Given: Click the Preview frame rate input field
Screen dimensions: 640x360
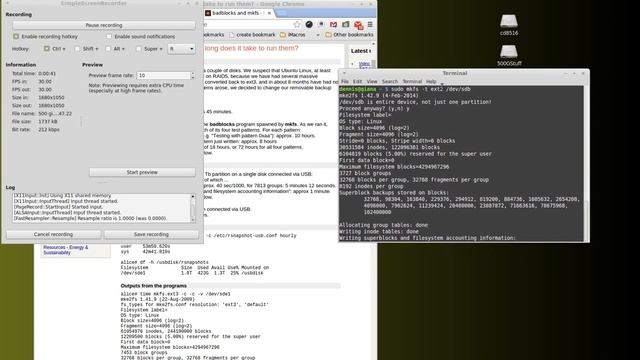Looking at the screenshot, I should click(x=164, y=76).
